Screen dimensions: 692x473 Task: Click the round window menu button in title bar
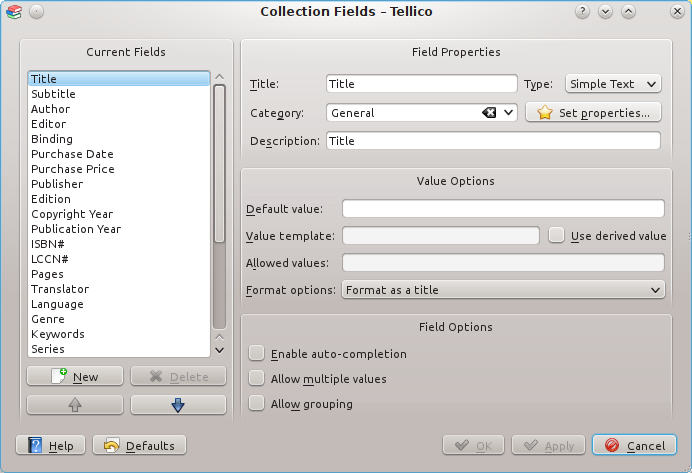pyautogui.click(x=37, y=12)
